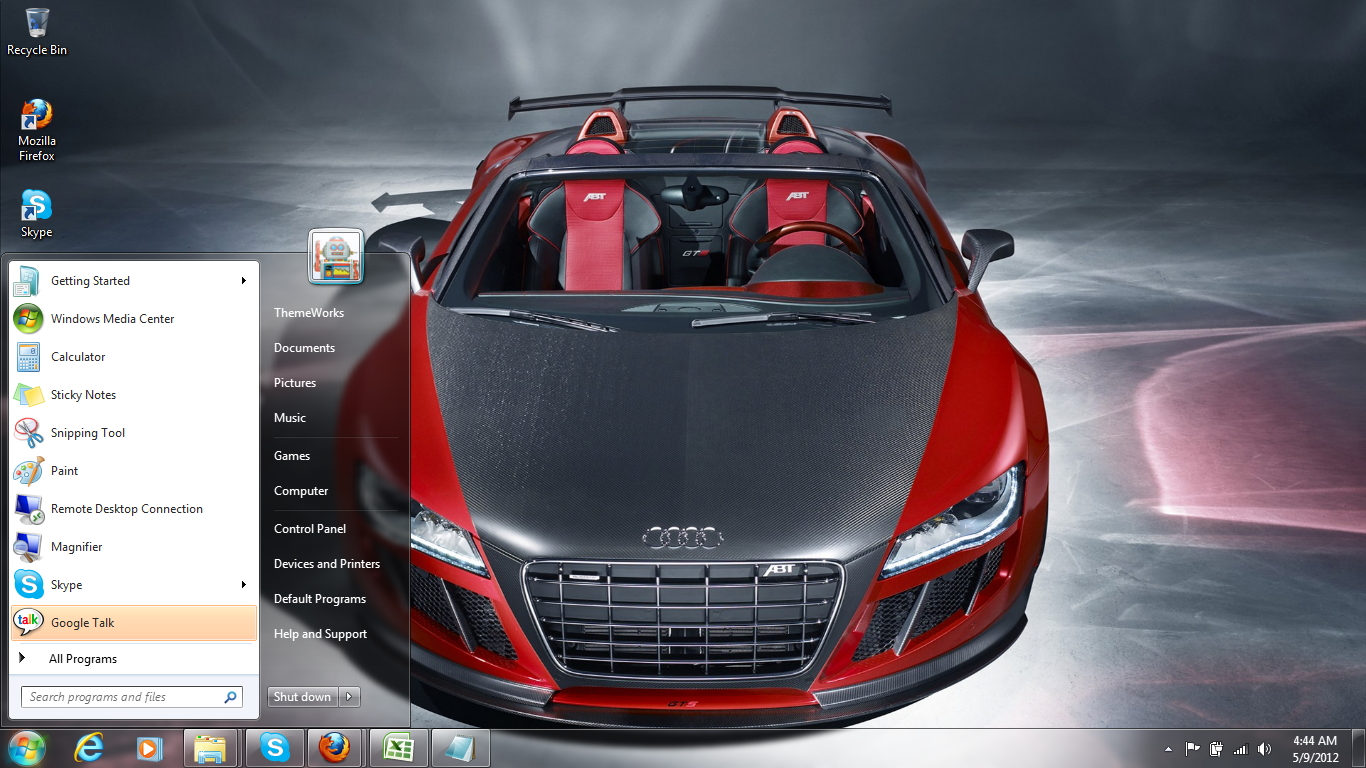This screenshot has width=1366, height=768.
Task: Click the taskbar clock and date
Action: [1315, 749]
